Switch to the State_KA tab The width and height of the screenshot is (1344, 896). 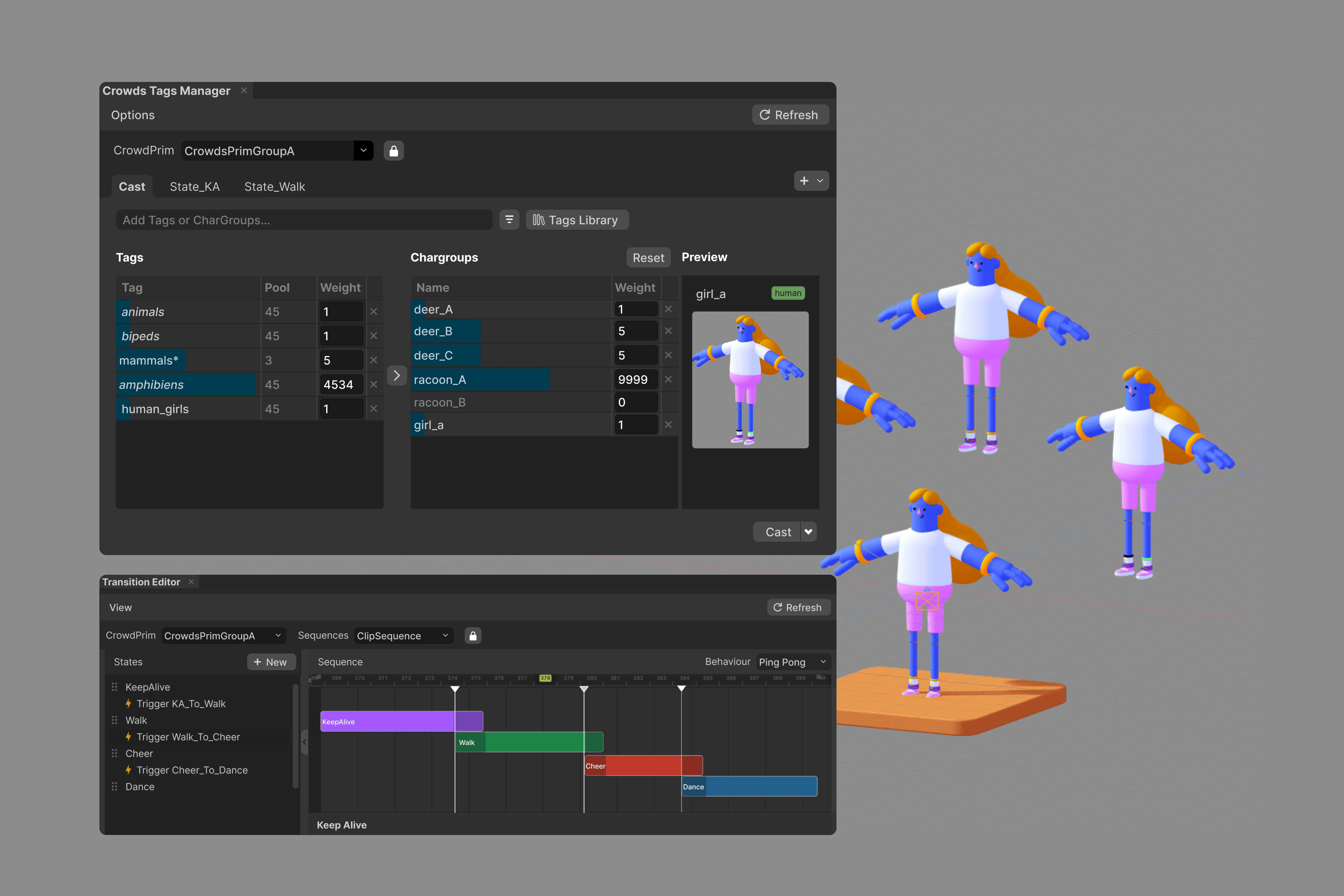195,187
